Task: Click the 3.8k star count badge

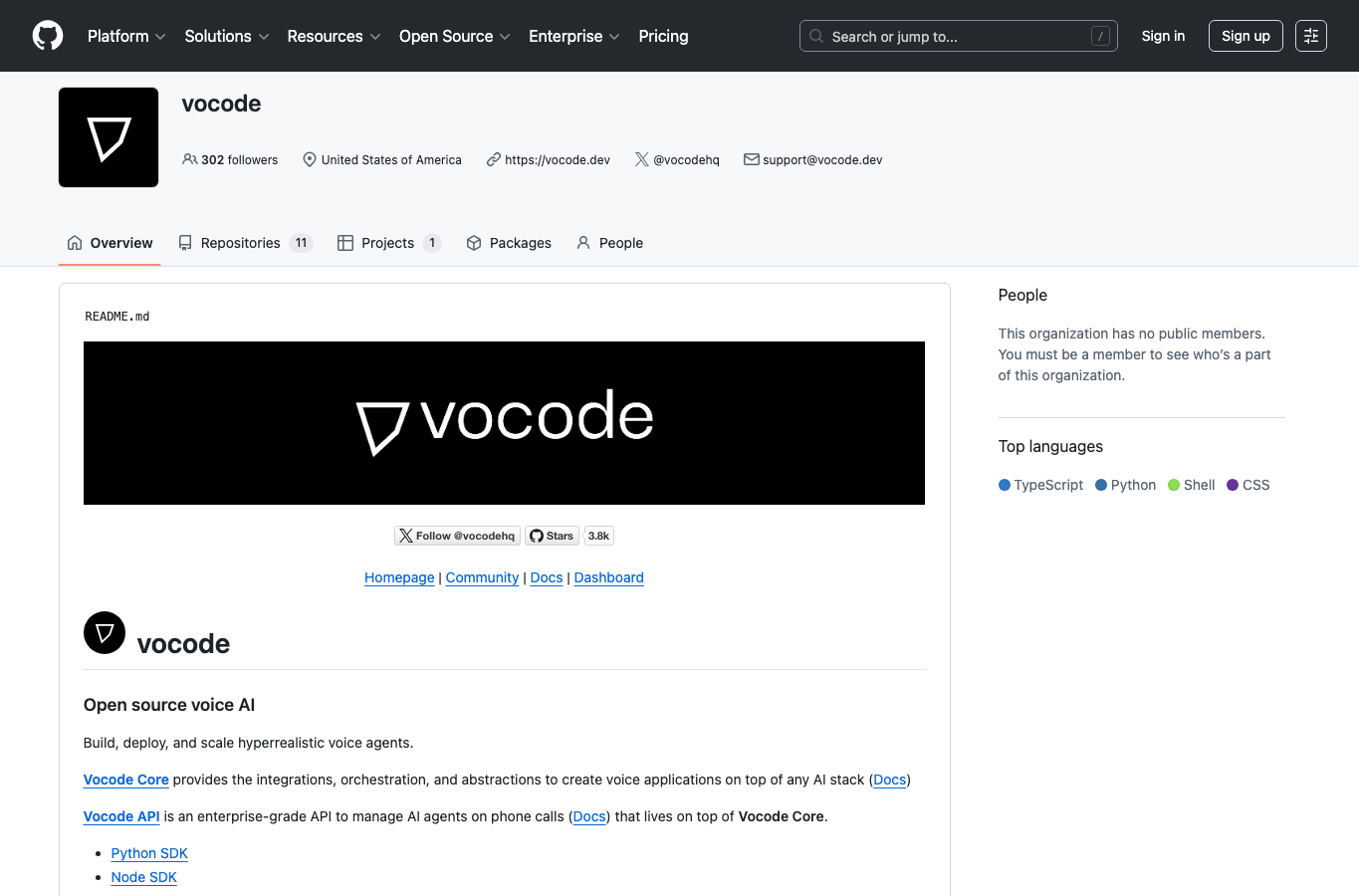Action: point(598,536)
